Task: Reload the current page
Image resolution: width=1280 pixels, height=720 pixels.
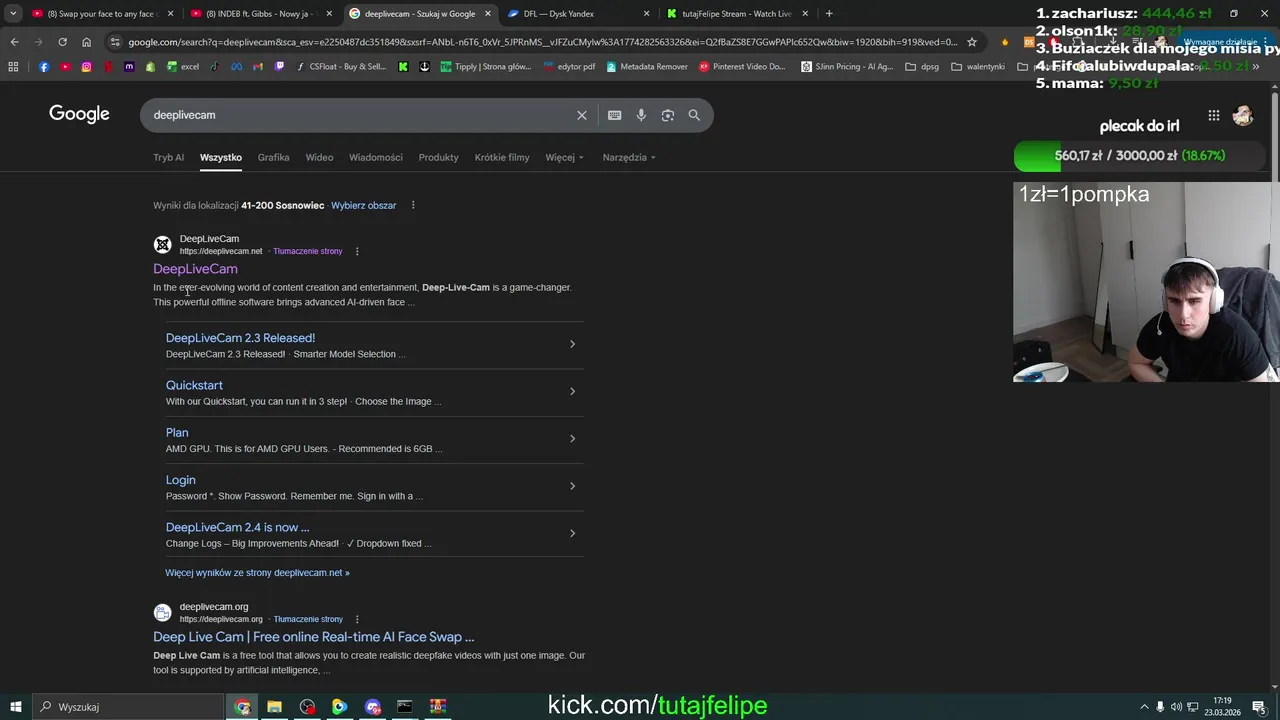Action: point(62,42)
